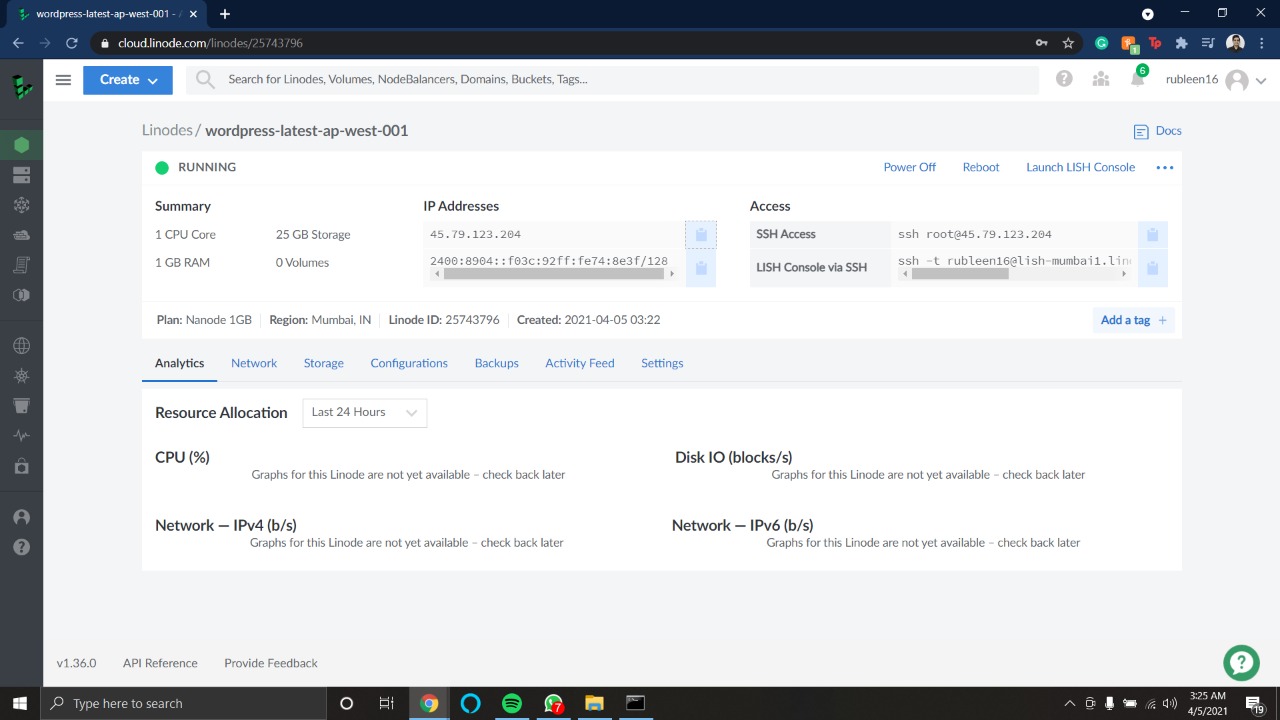Image resolution: width=1280 pixels, height=720 pixels.
Task: Open Firewalls icon in sidebar
Action: click(x=21, y=235)
